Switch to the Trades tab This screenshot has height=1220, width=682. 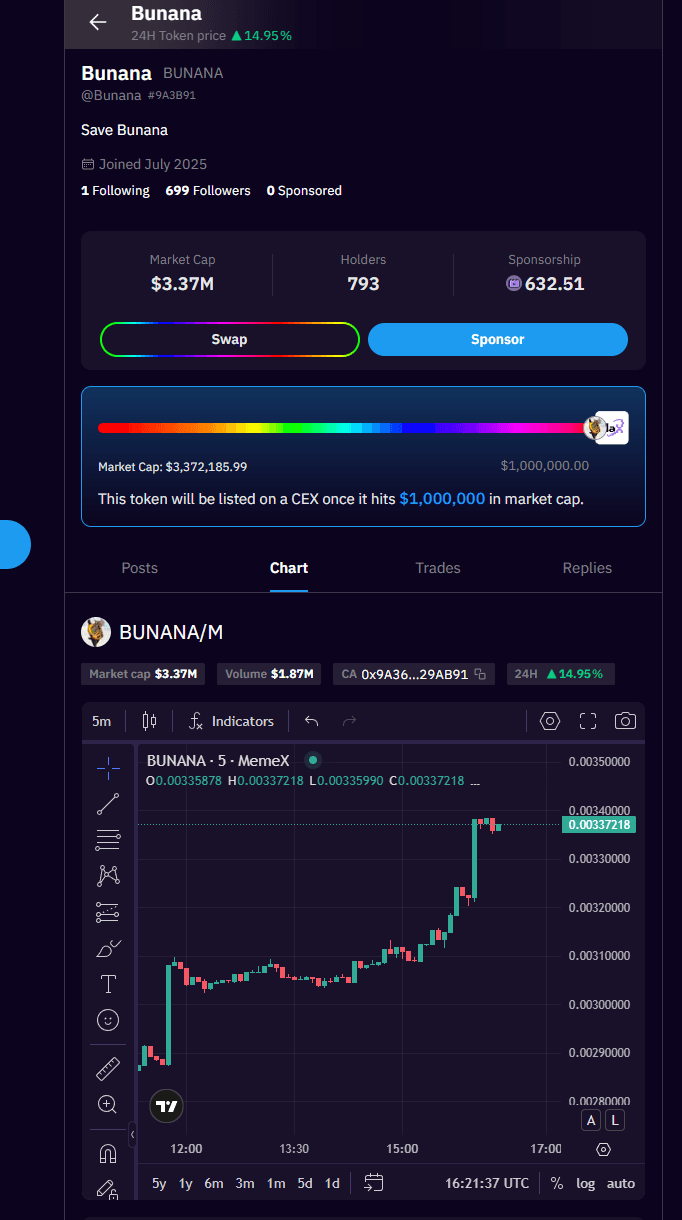point(438,568)
